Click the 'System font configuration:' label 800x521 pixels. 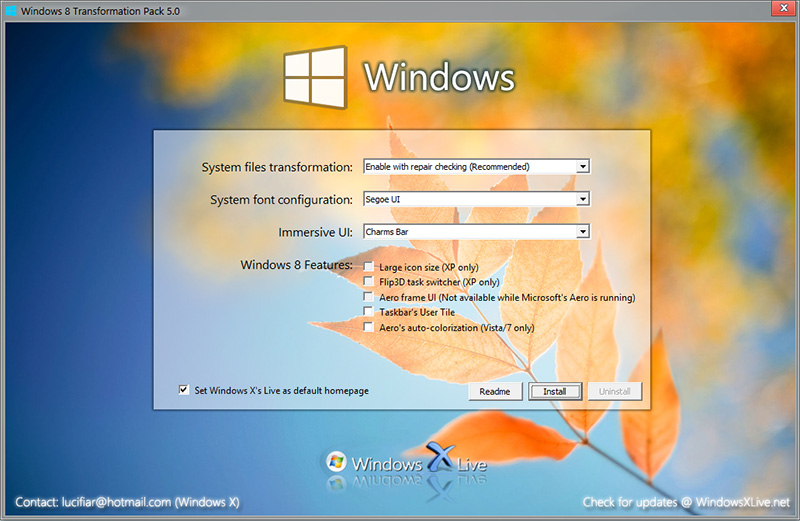click(x=282, y=200)
